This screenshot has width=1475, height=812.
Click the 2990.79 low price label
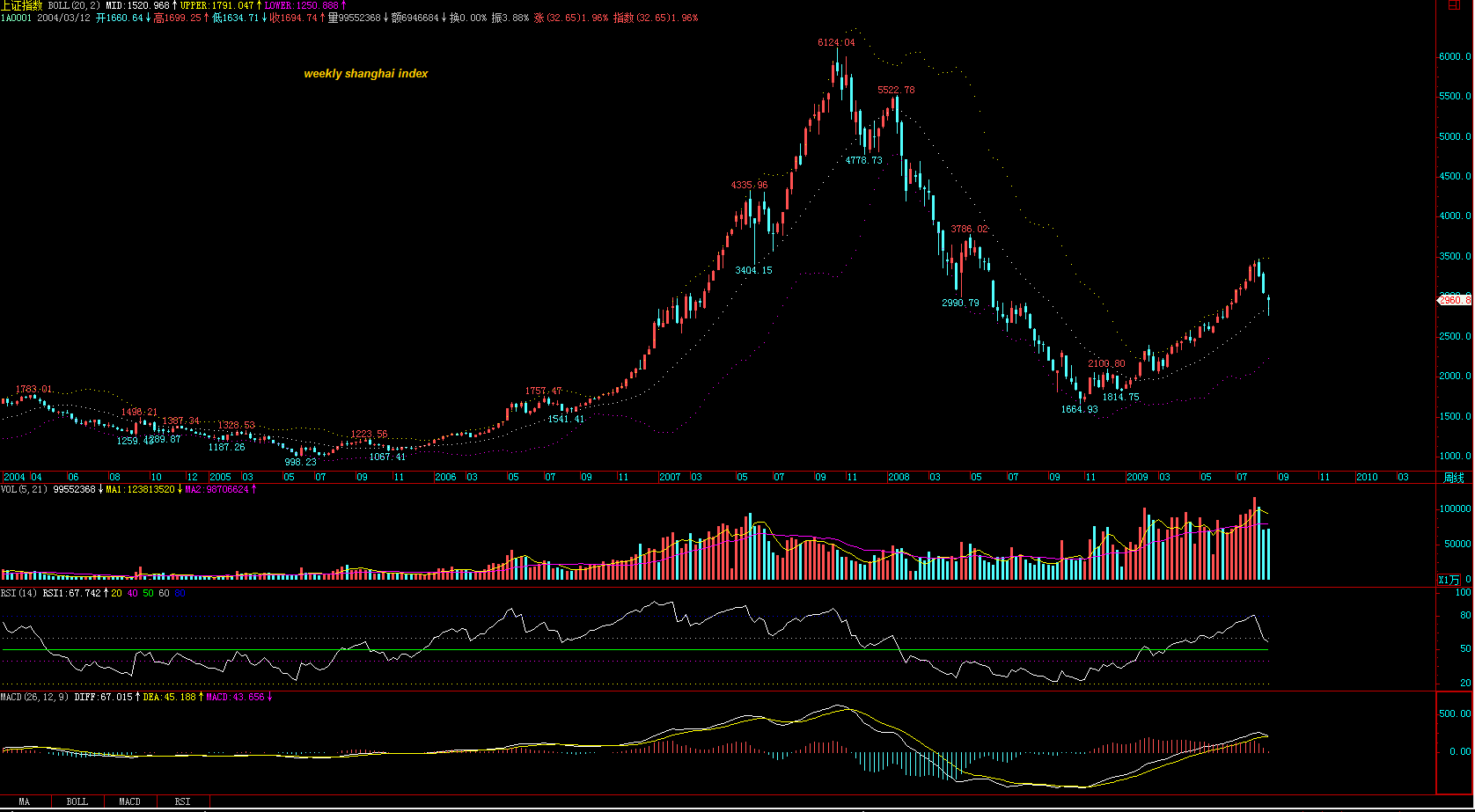tap(960, 303)
